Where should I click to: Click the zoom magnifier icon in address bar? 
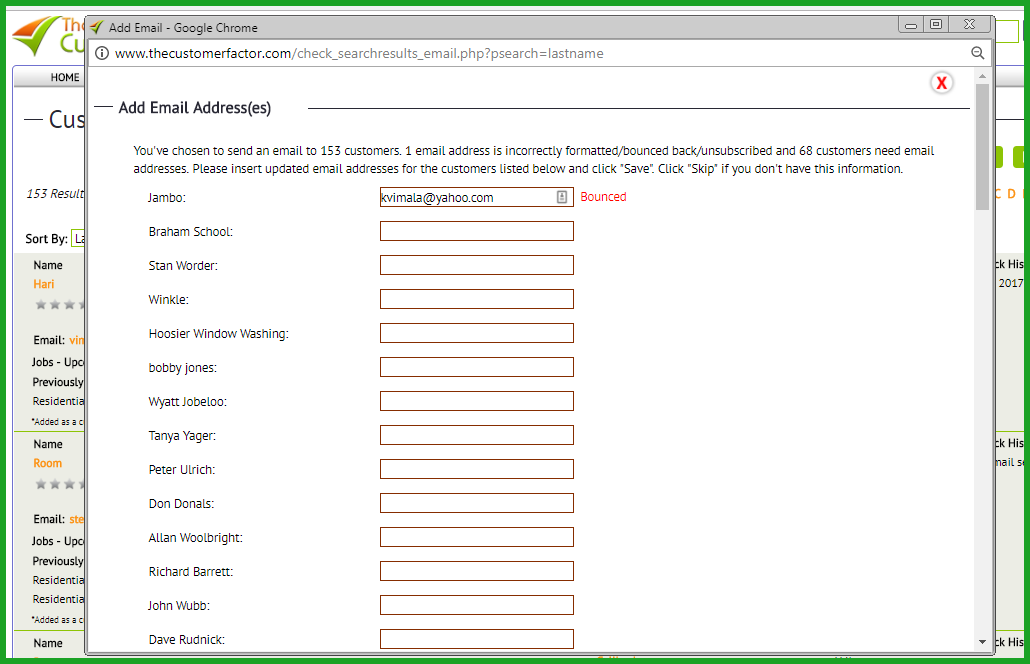tap(977, 53)
